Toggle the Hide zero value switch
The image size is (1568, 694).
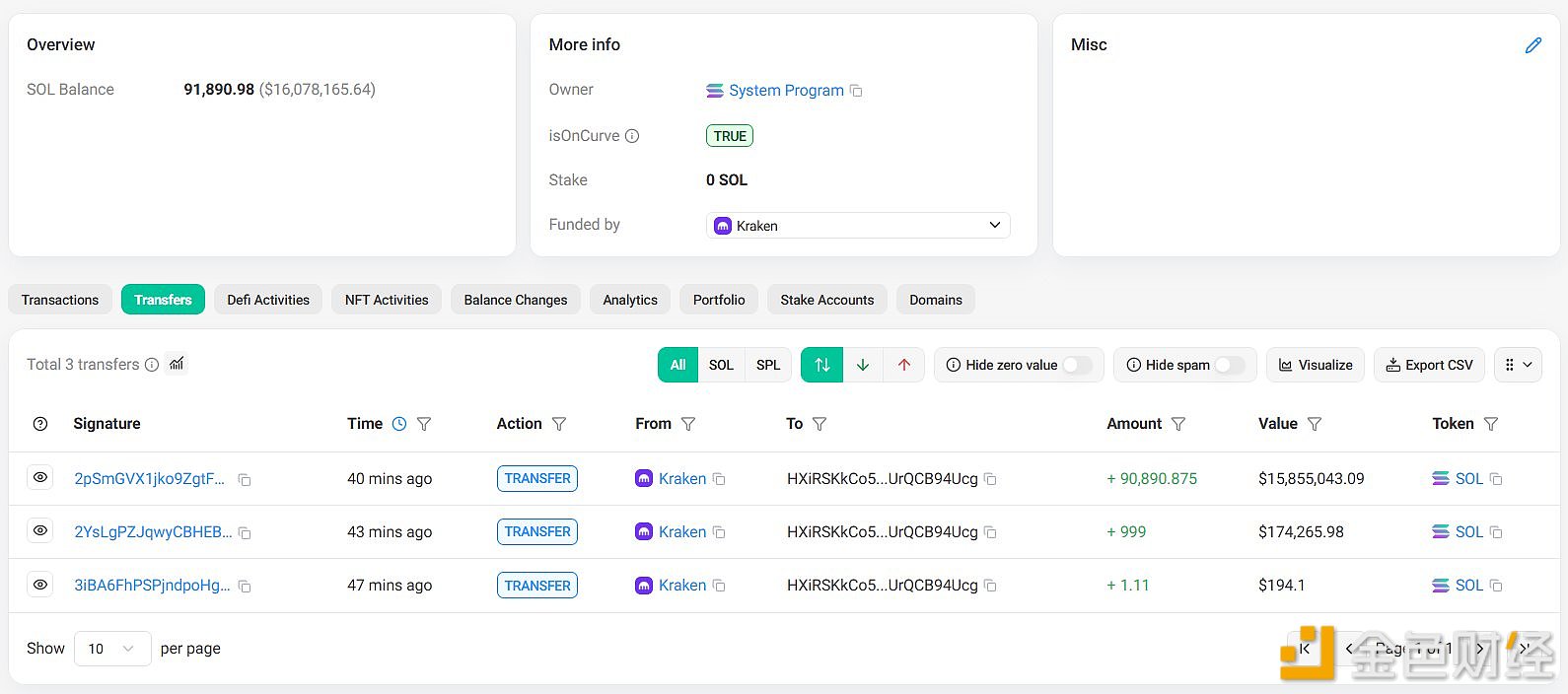1077,365
